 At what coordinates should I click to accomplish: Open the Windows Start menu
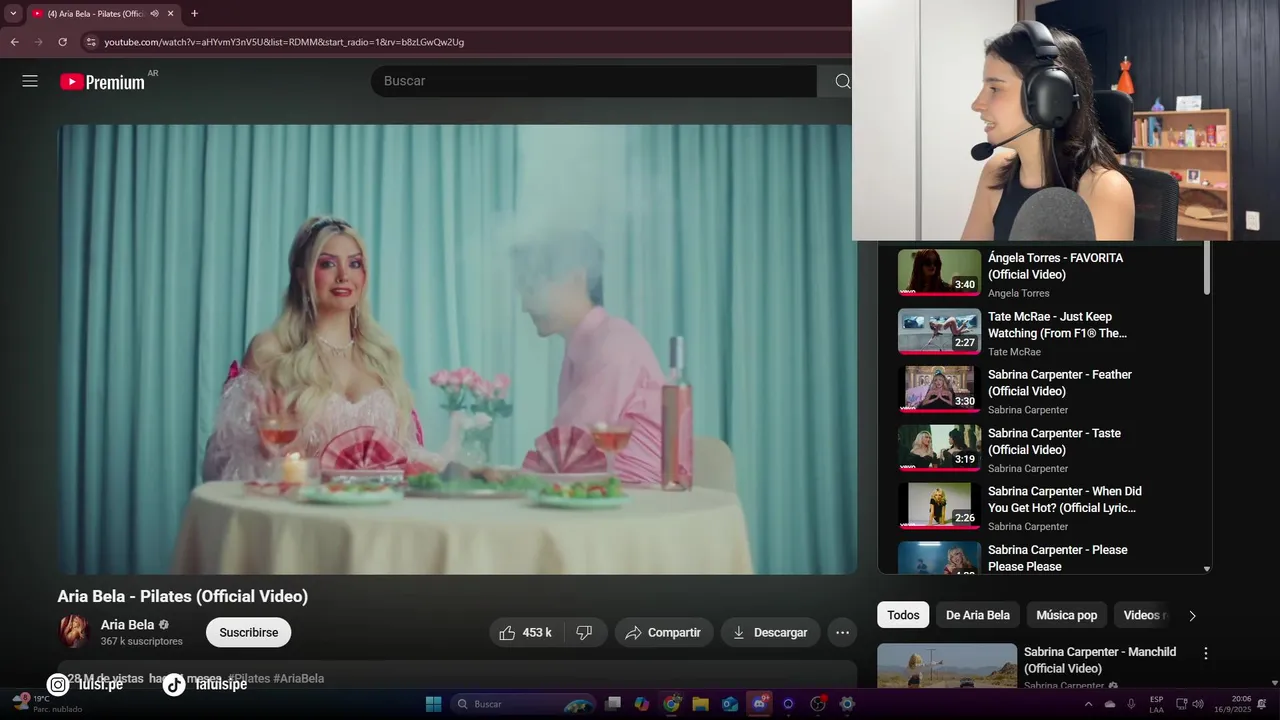click(433, 704)
